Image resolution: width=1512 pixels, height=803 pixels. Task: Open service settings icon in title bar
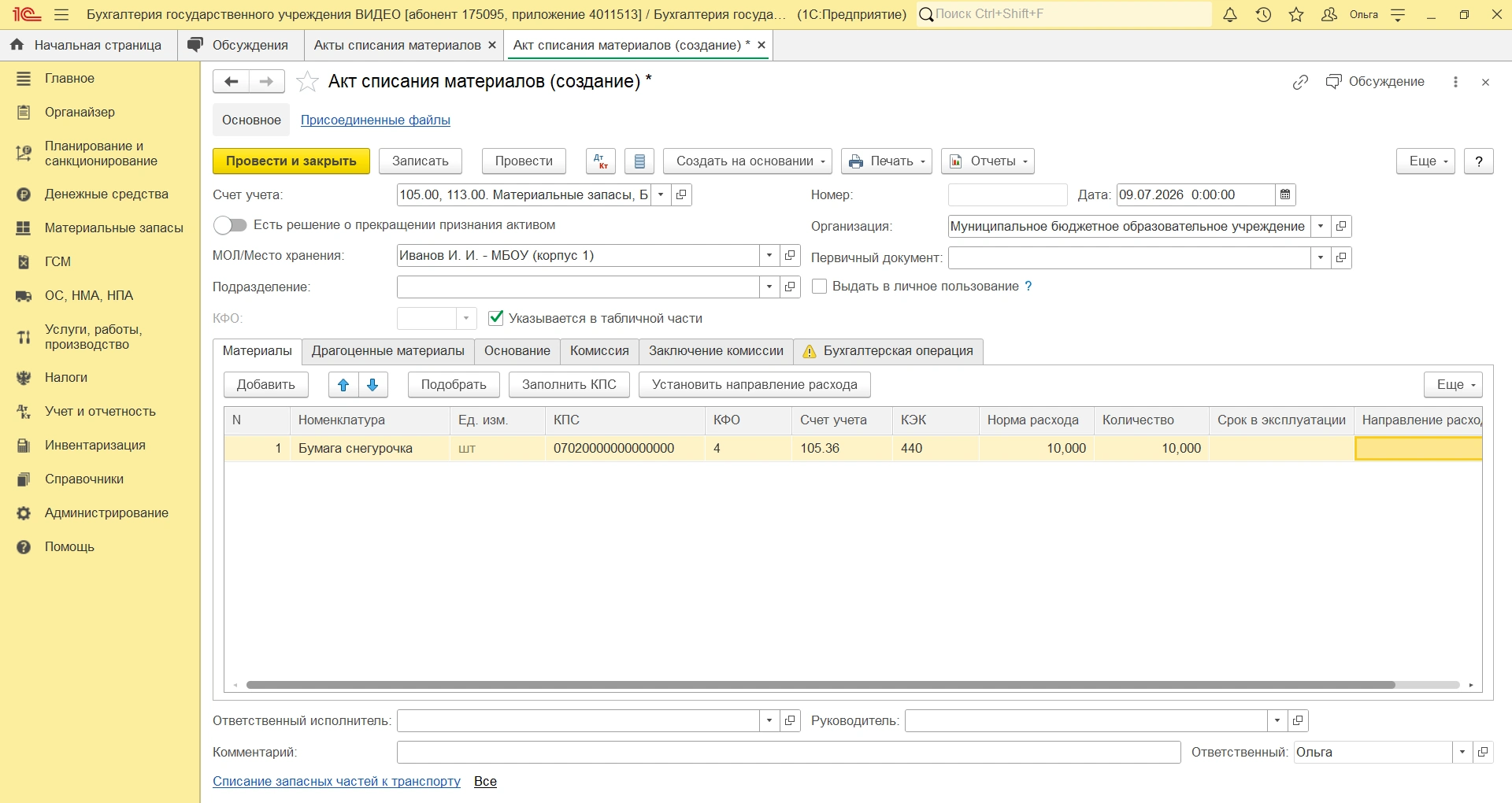(1399, 14)
